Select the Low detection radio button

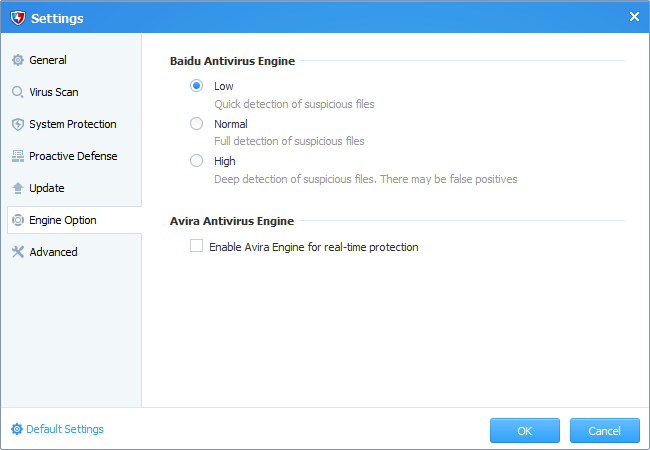point(196,86)
